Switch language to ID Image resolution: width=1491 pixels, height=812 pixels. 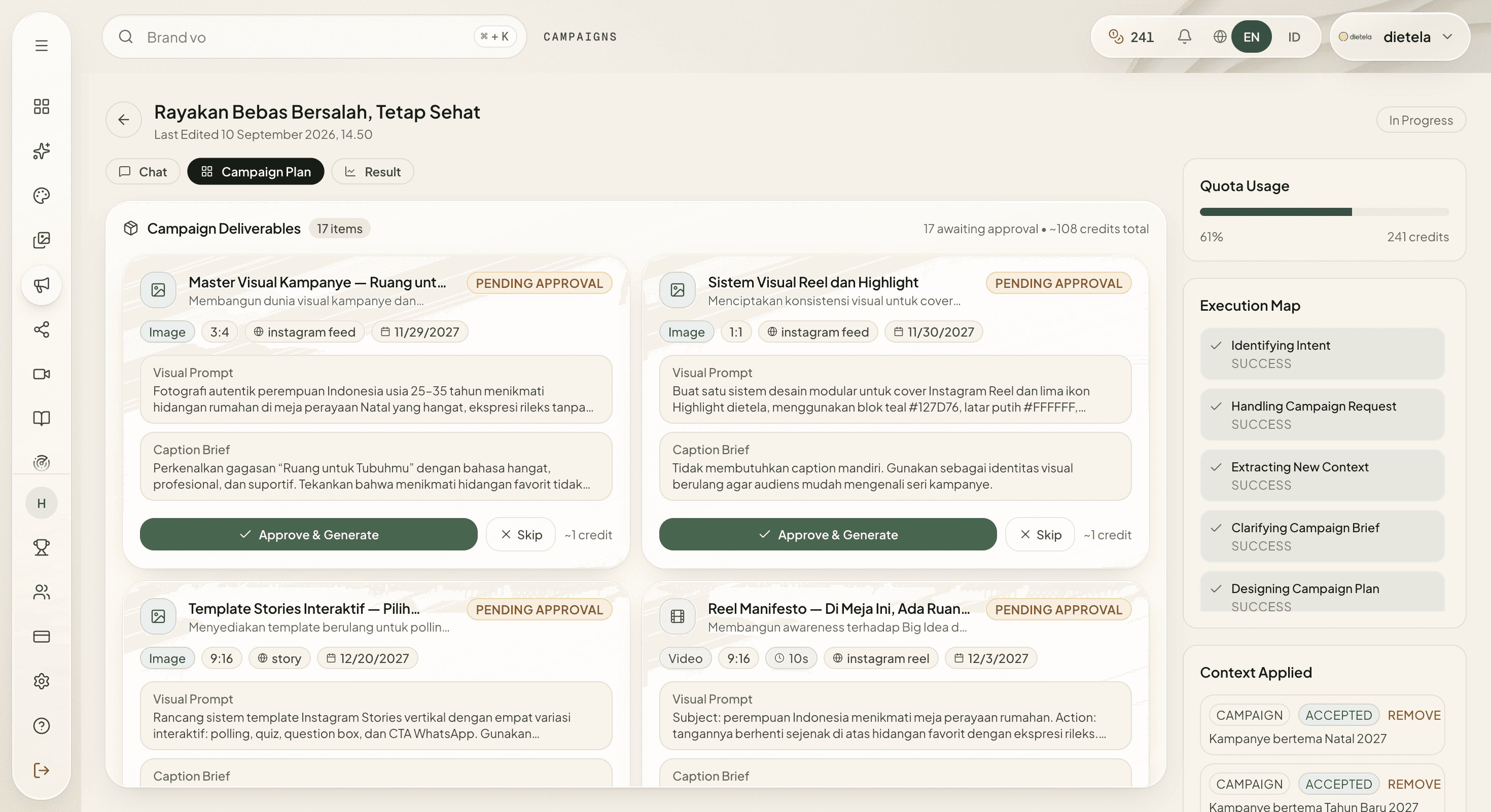[1294, 37]
